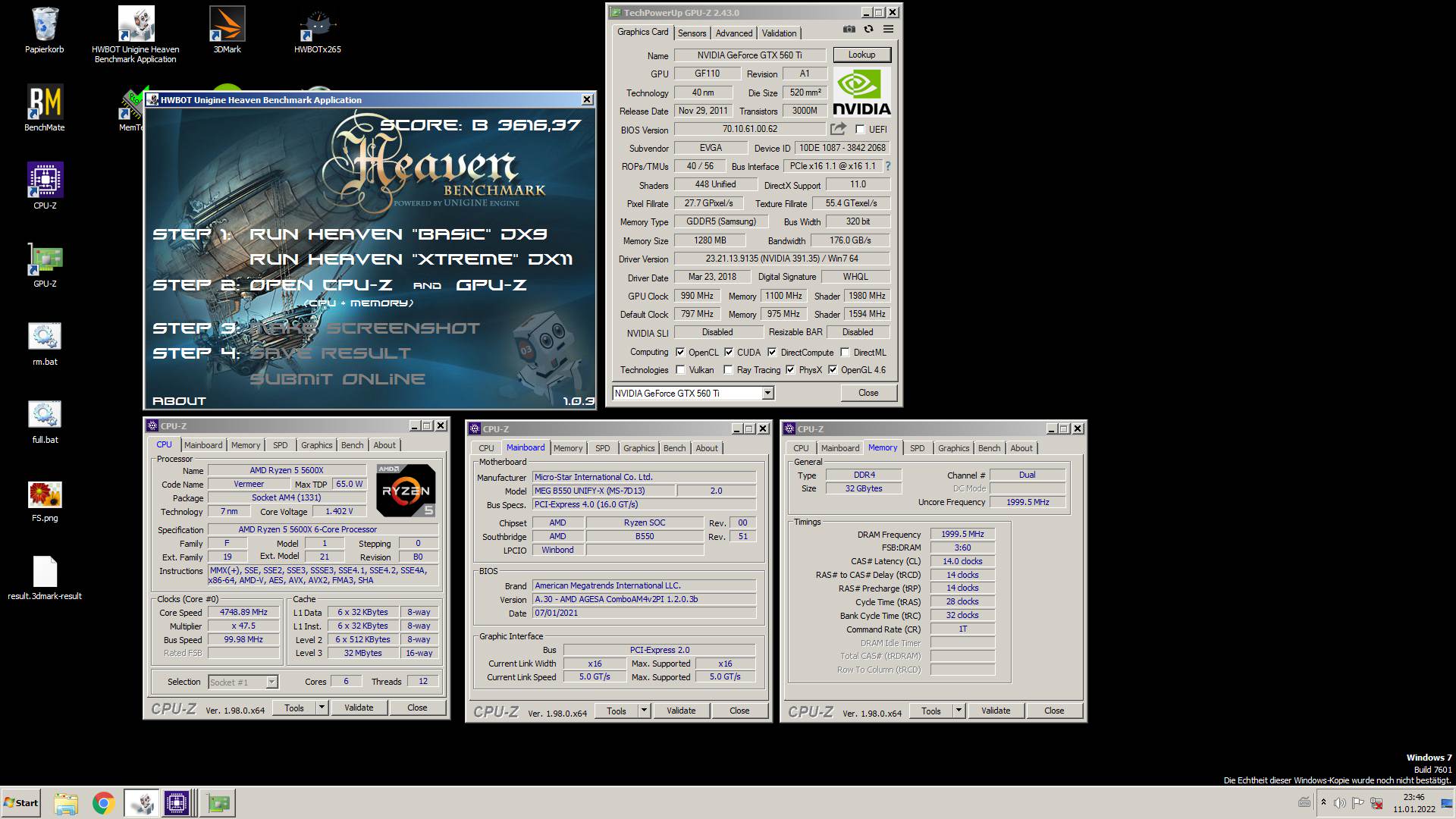Open the GPU-Z hamburger menu icon

point(889,29)
